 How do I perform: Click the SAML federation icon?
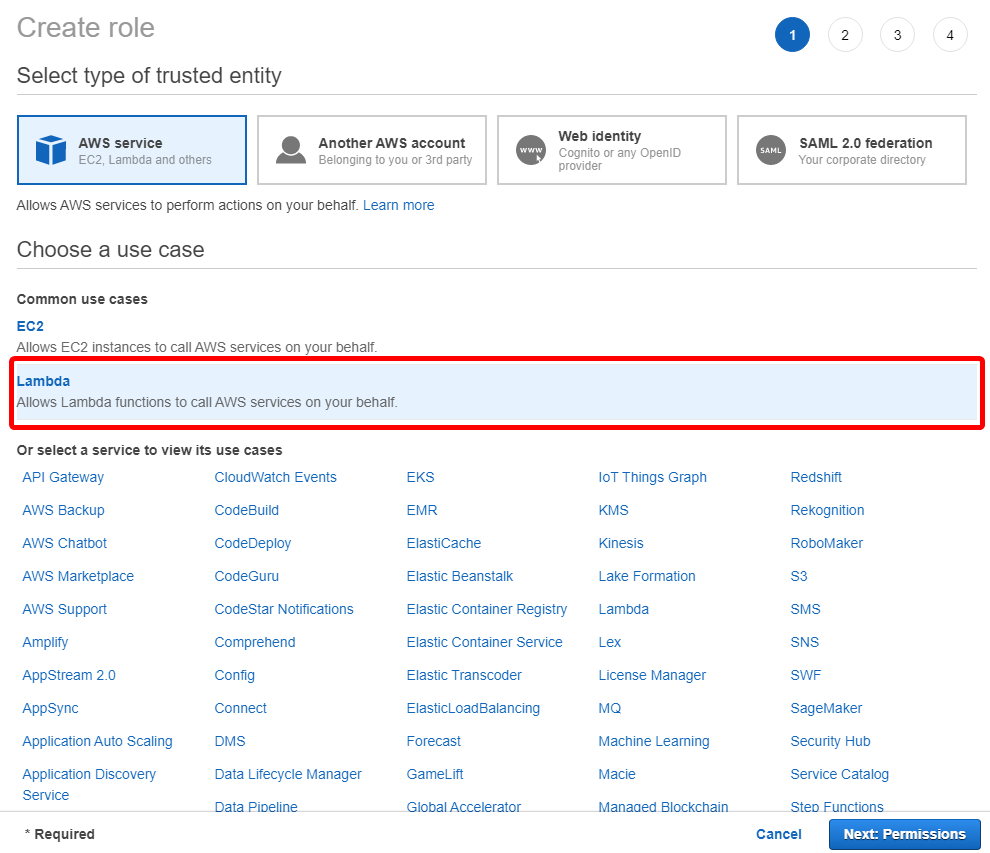[771, 150]
